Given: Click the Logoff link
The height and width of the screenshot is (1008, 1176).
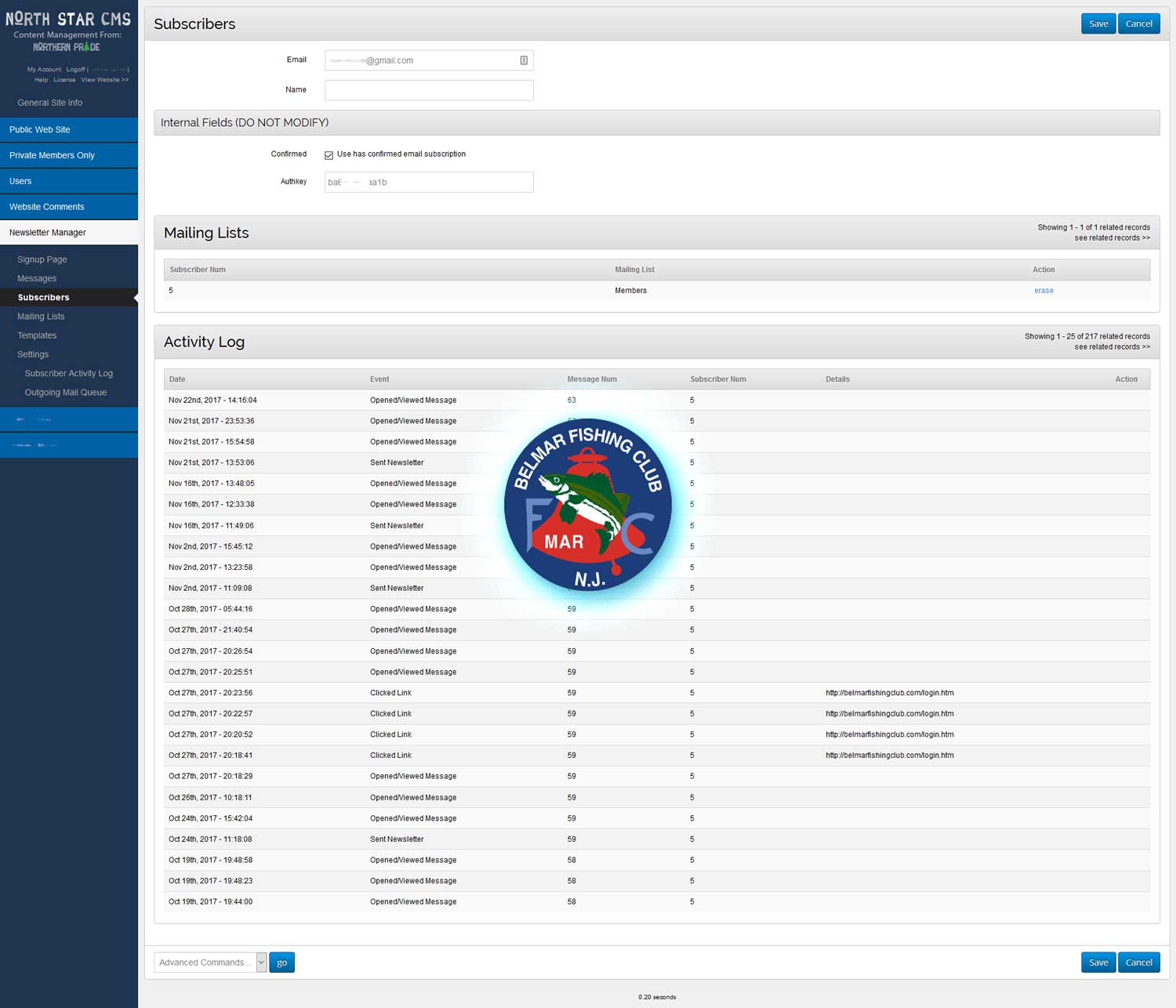Looking at the screenshot, I should click(75, 69).
